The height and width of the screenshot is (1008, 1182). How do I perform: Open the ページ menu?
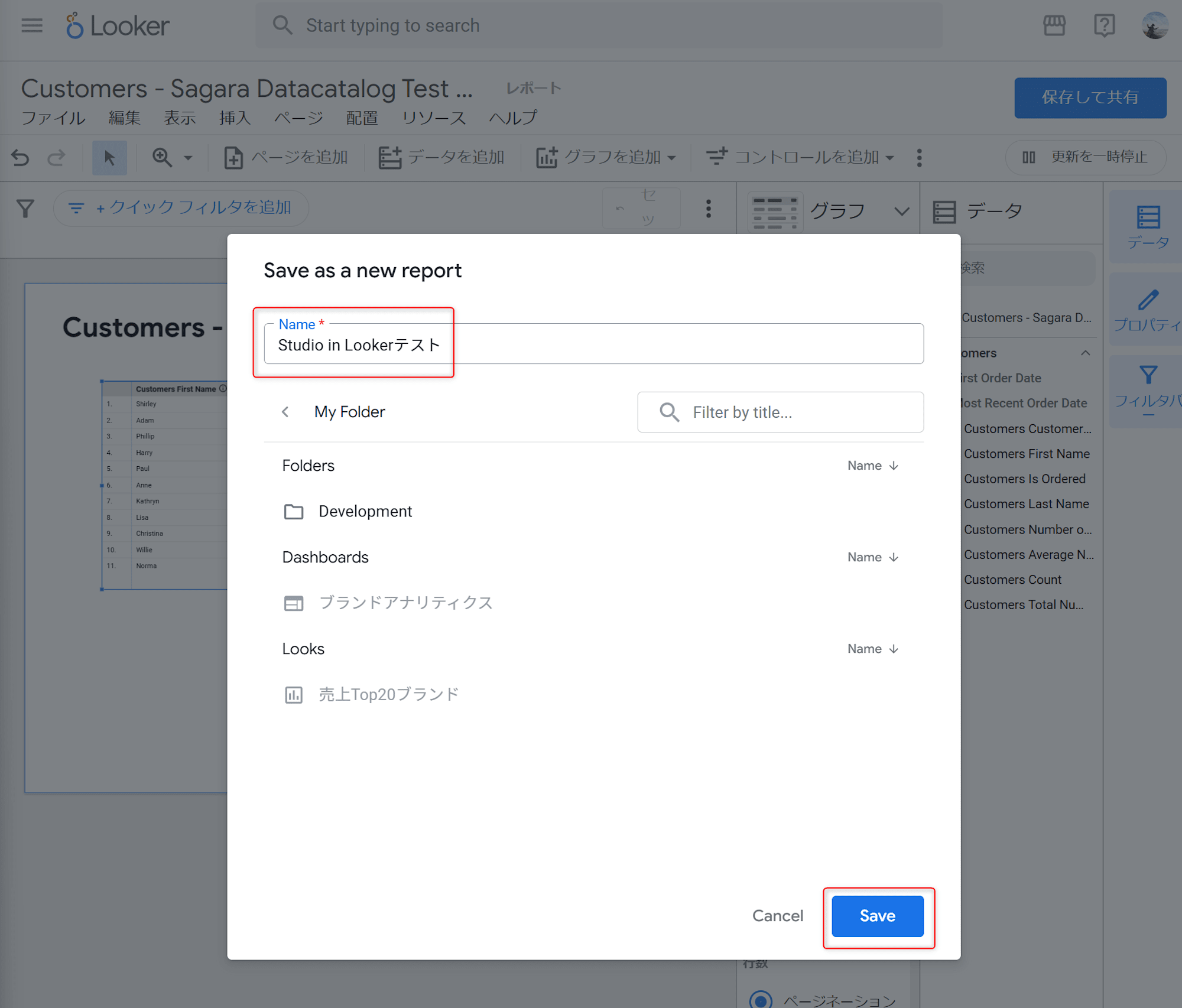point(298,118)
